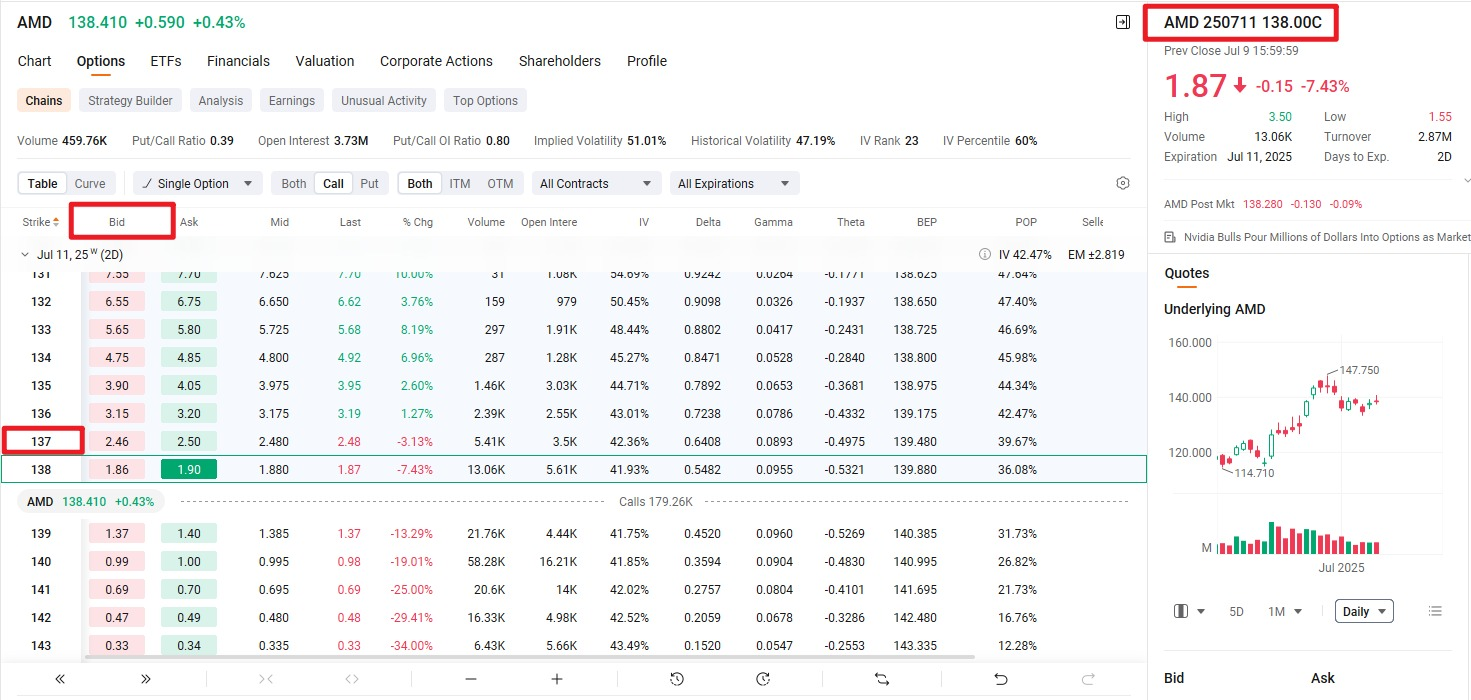This screenshot has width=1471, height=700.
Task: Click the minus icon in bottom toolbar
Action: click(471, 679)
